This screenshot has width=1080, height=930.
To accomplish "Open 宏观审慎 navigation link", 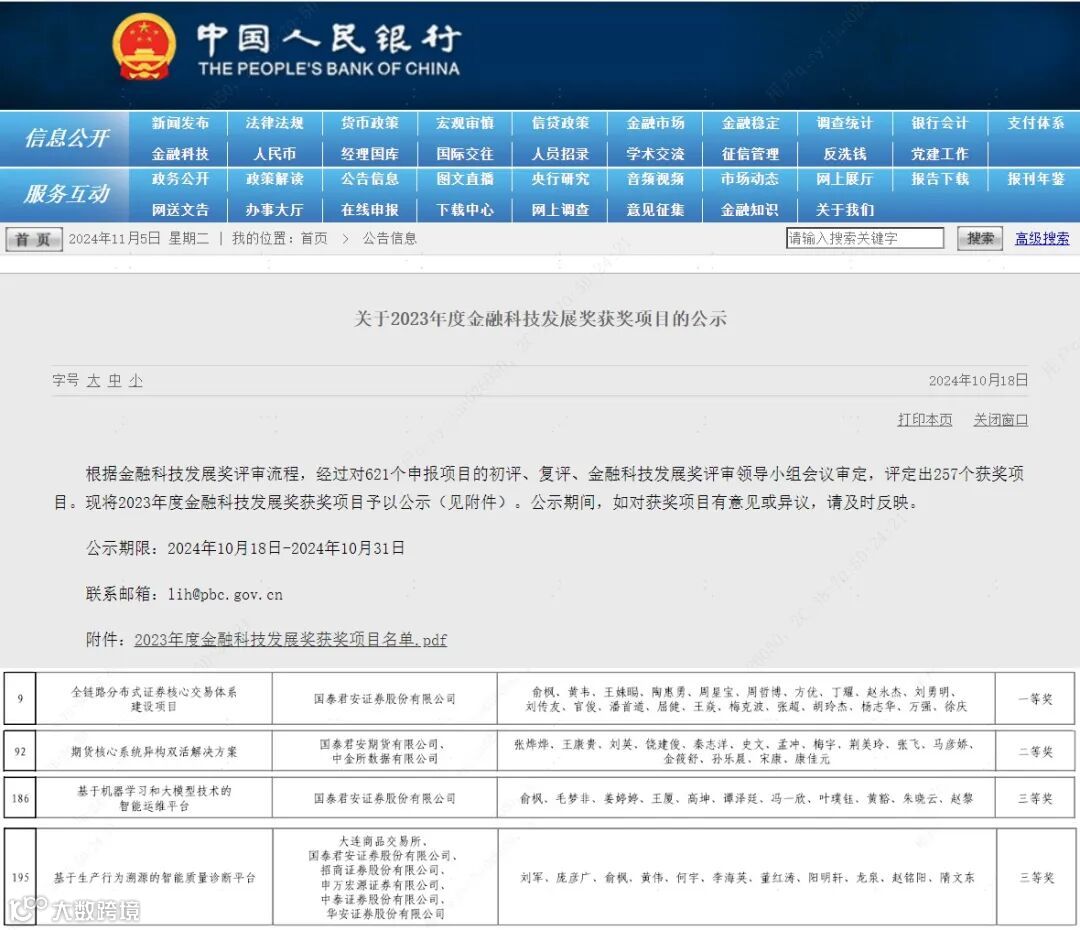I will [465, 123].
